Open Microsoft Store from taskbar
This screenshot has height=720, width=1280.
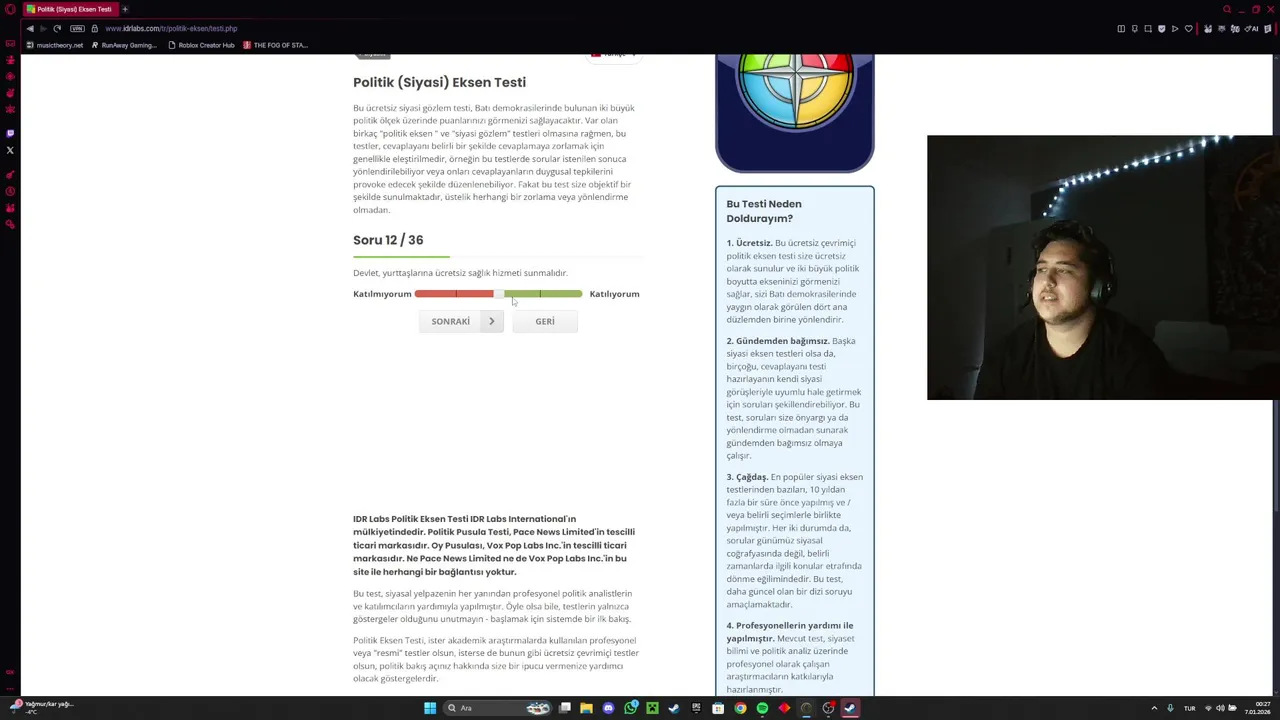tap(718, 708)
